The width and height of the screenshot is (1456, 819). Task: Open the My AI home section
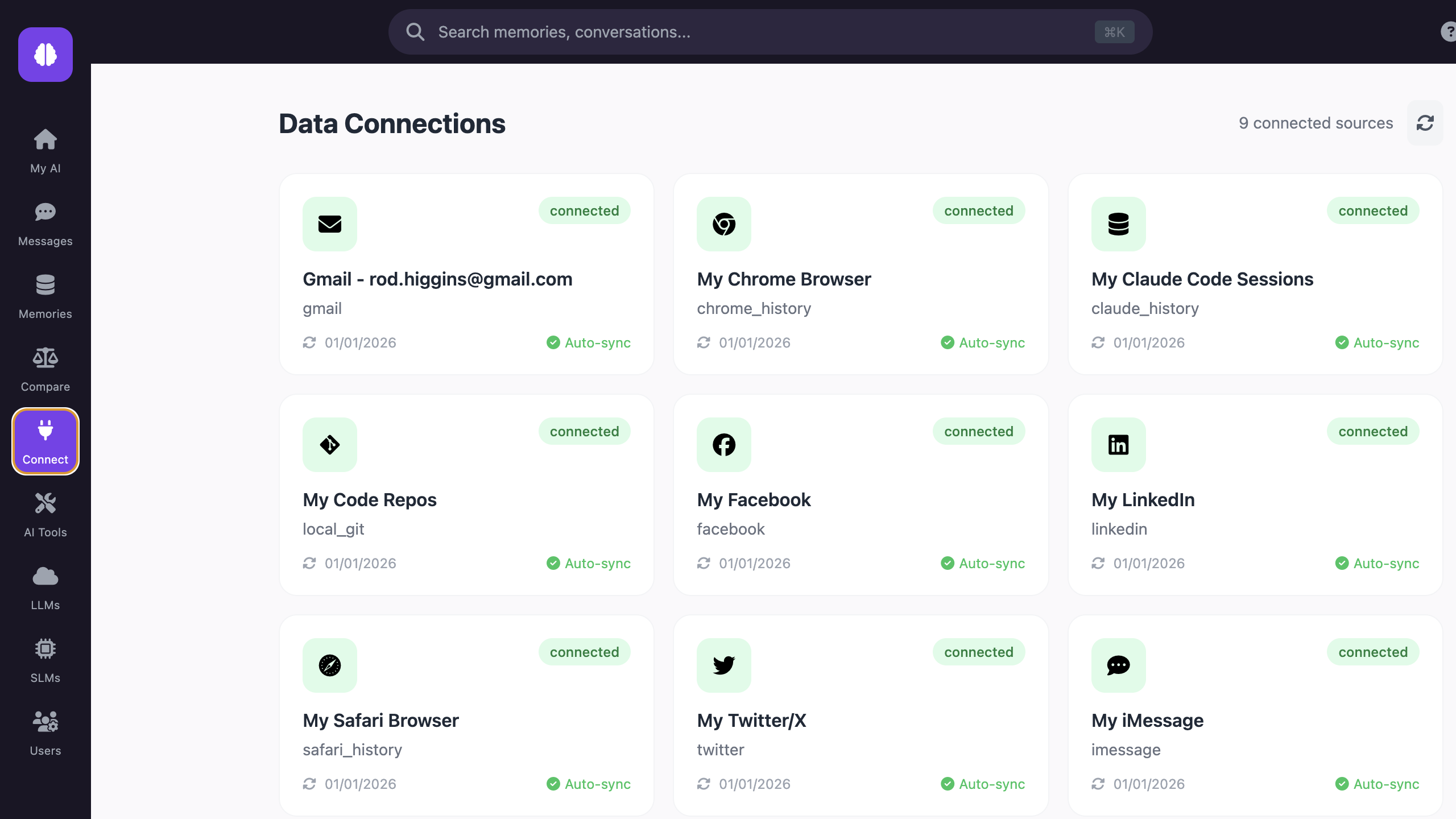[x=45, y=150]
